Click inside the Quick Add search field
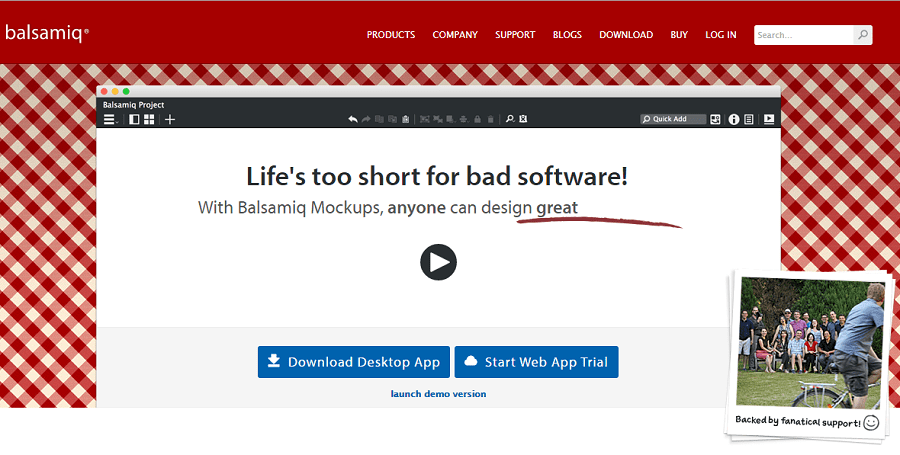The height and width of the screenshot is (455, 900). (673, 119)
